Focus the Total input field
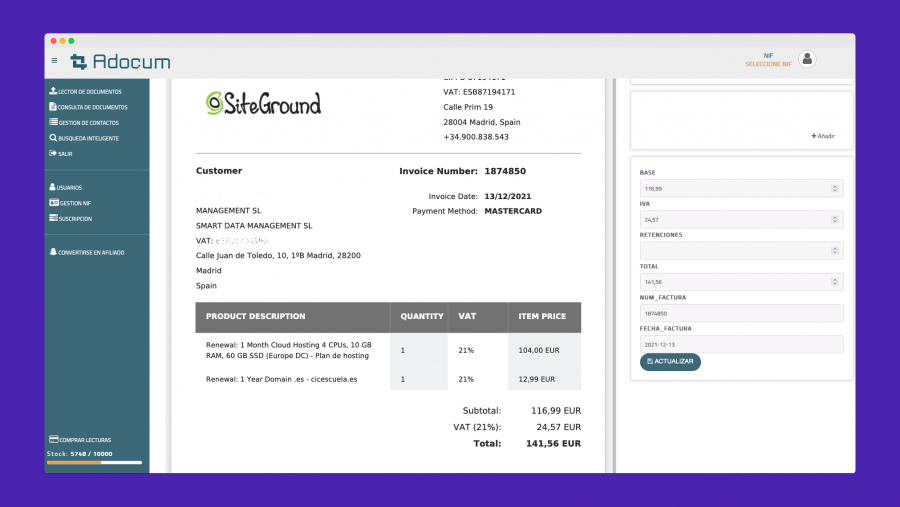The height and width of the screenshot is (507, 900). pyautogui.click(x=742, y=282)
